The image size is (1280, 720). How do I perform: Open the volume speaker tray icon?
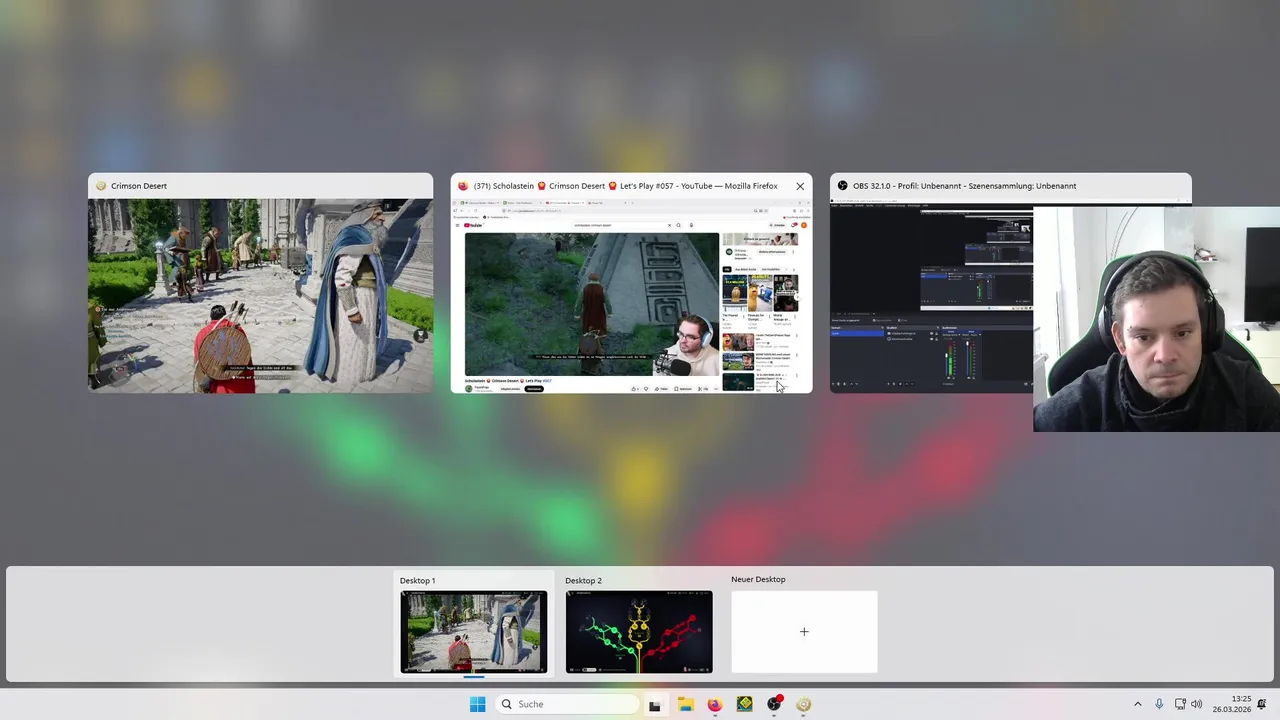1197,704
